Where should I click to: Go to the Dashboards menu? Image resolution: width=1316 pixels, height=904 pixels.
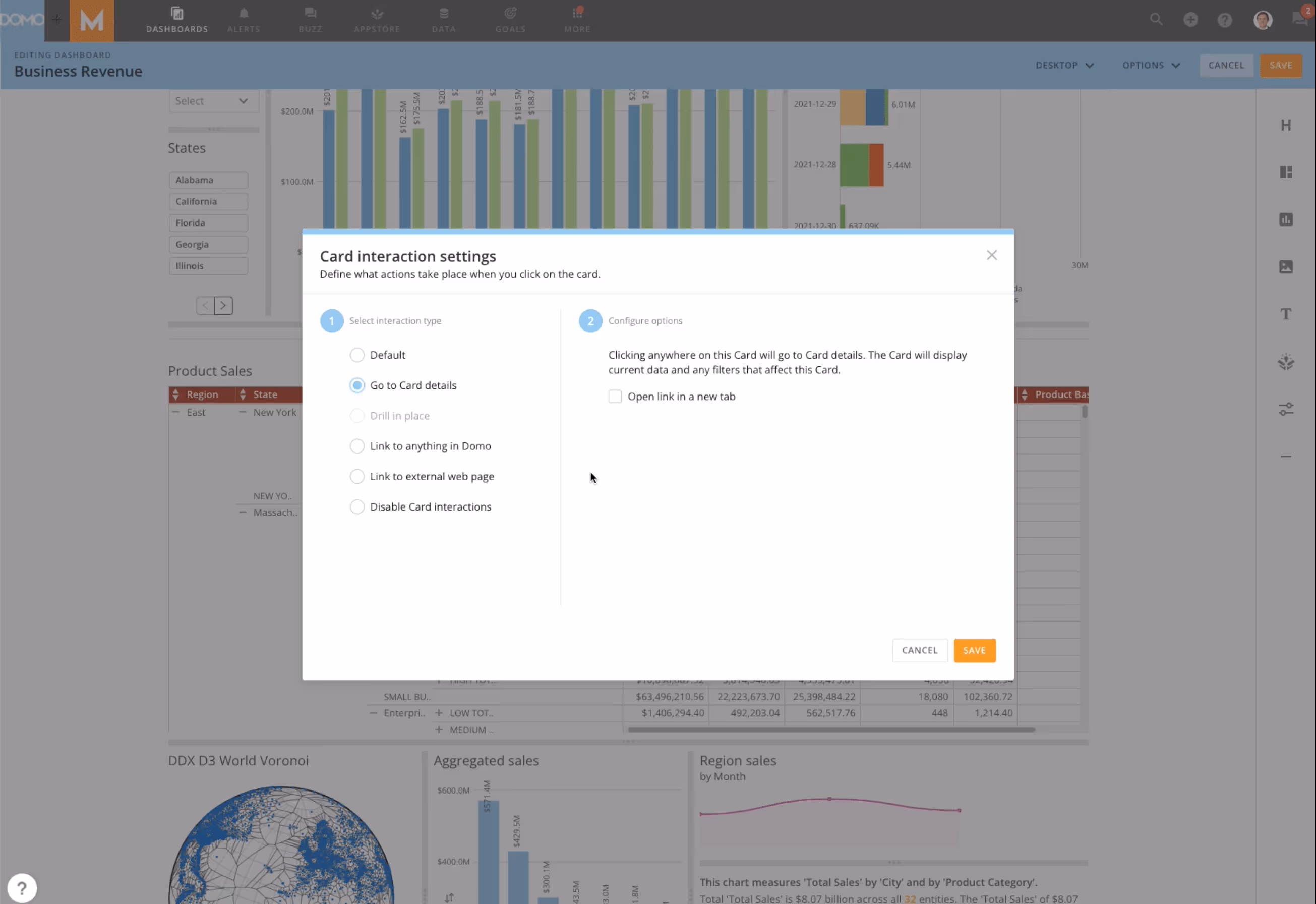176,20
